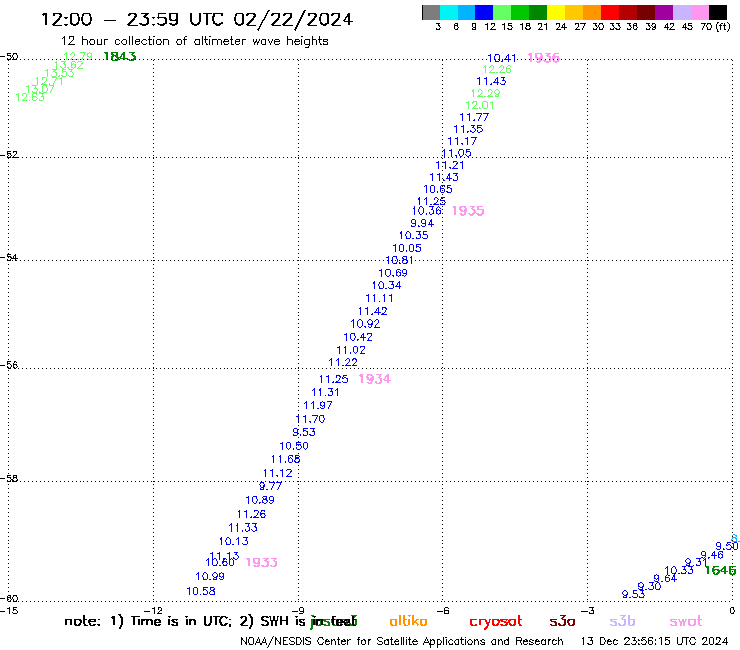The height and width of the screenshot is (650, 740).
Task: Click the wave height value '11.33'
Action: coord(243,528)
